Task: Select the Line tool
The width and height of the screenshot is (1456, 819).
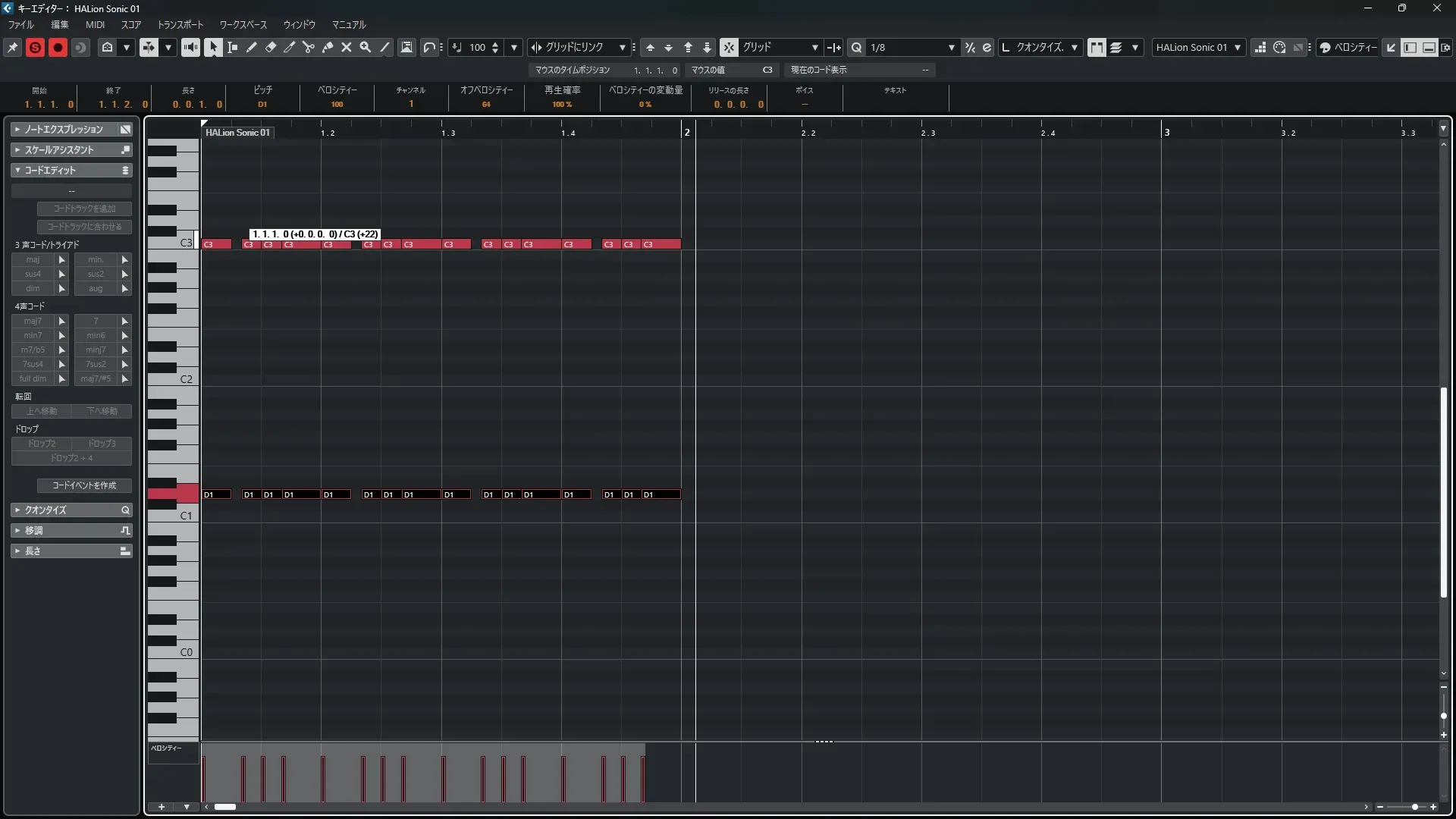Action: (x=385, y=47)
